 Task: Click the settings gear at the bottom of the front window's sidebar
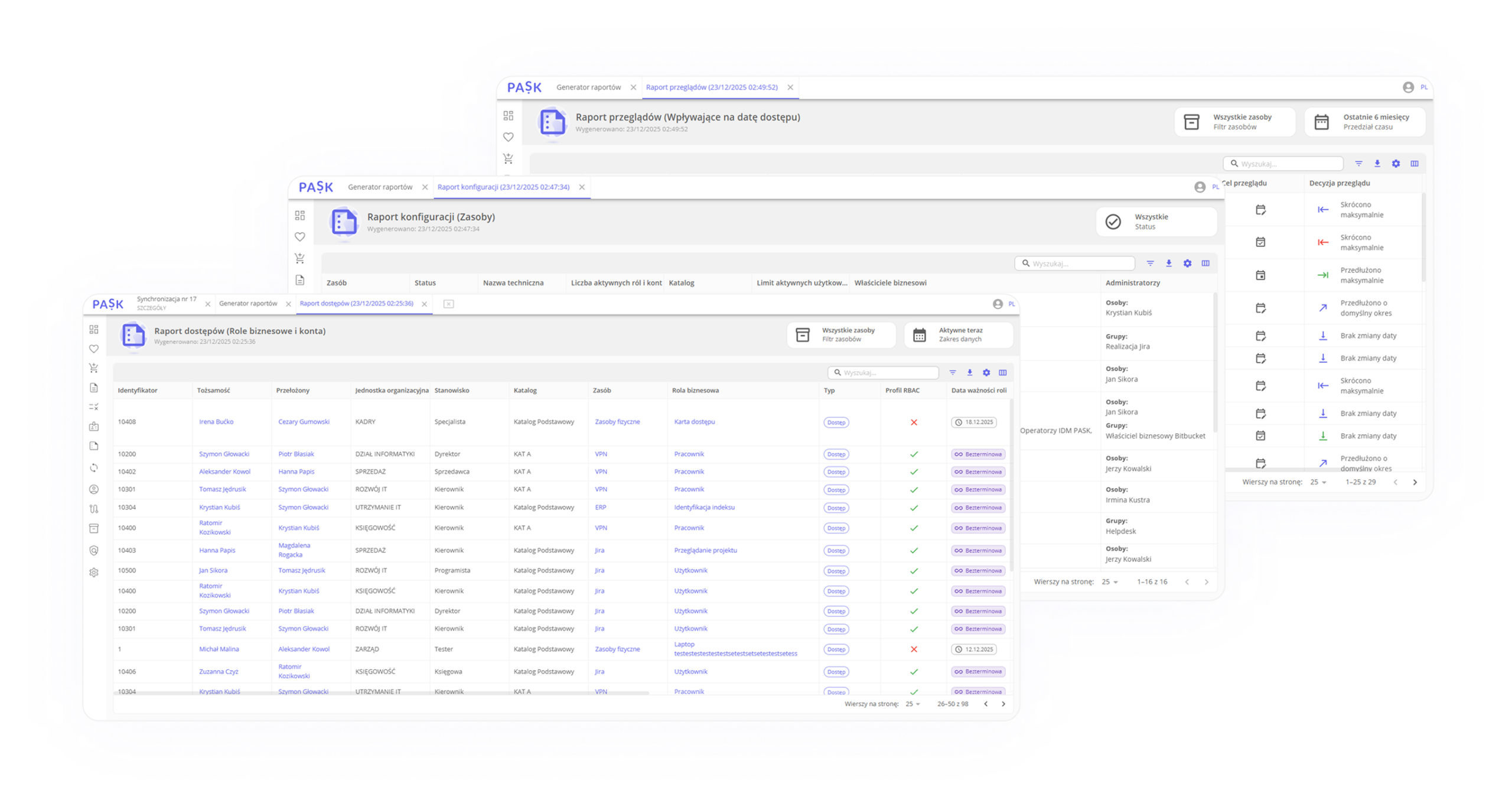[93, 572]
